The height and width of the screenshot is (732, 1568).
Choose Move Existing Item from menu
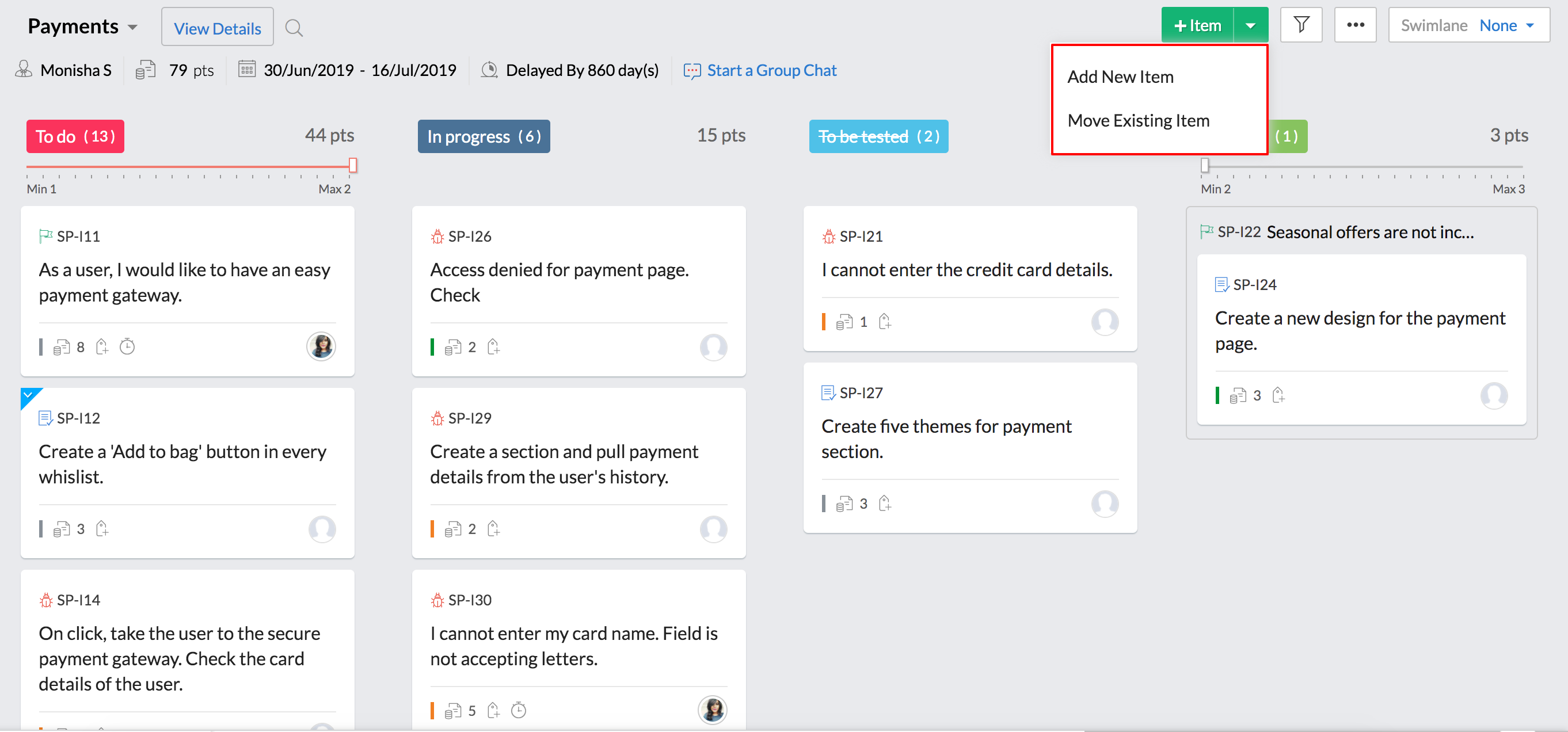(1138, 120)
